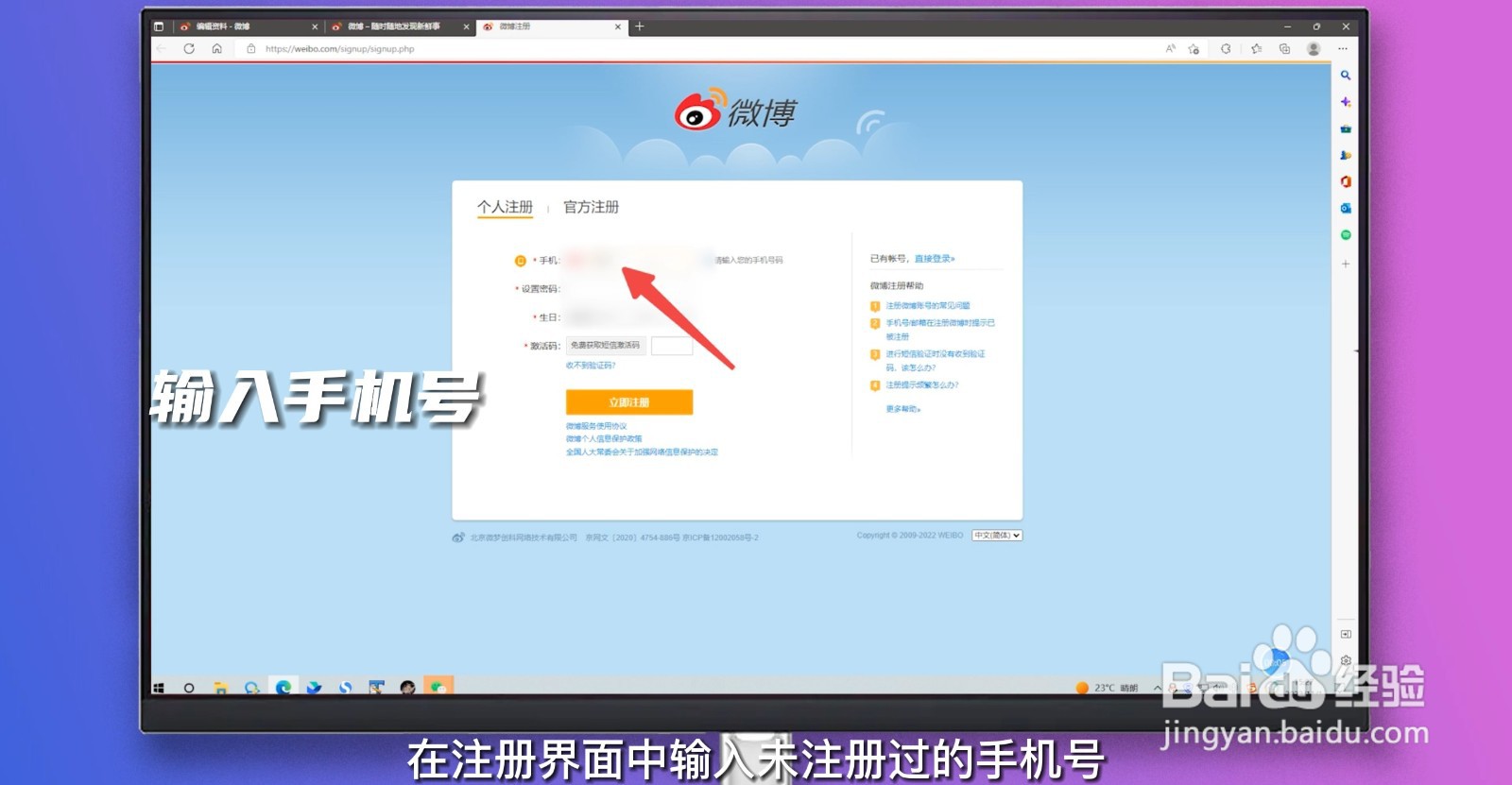Click the browser home icon
1512x785 pixels.
216,48
